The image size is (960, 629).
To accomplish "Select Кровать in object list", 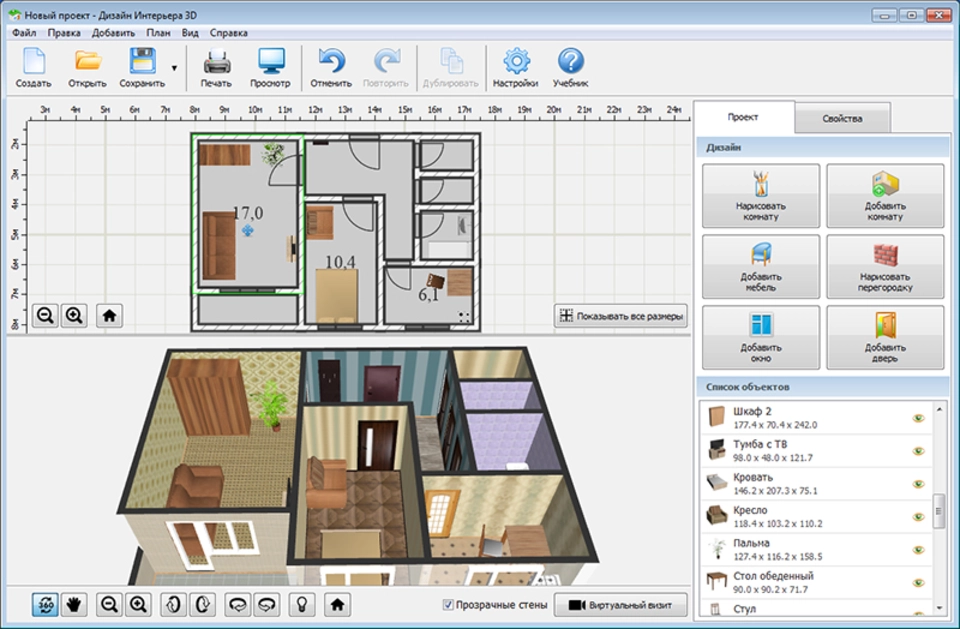I will tap(816, 484).
